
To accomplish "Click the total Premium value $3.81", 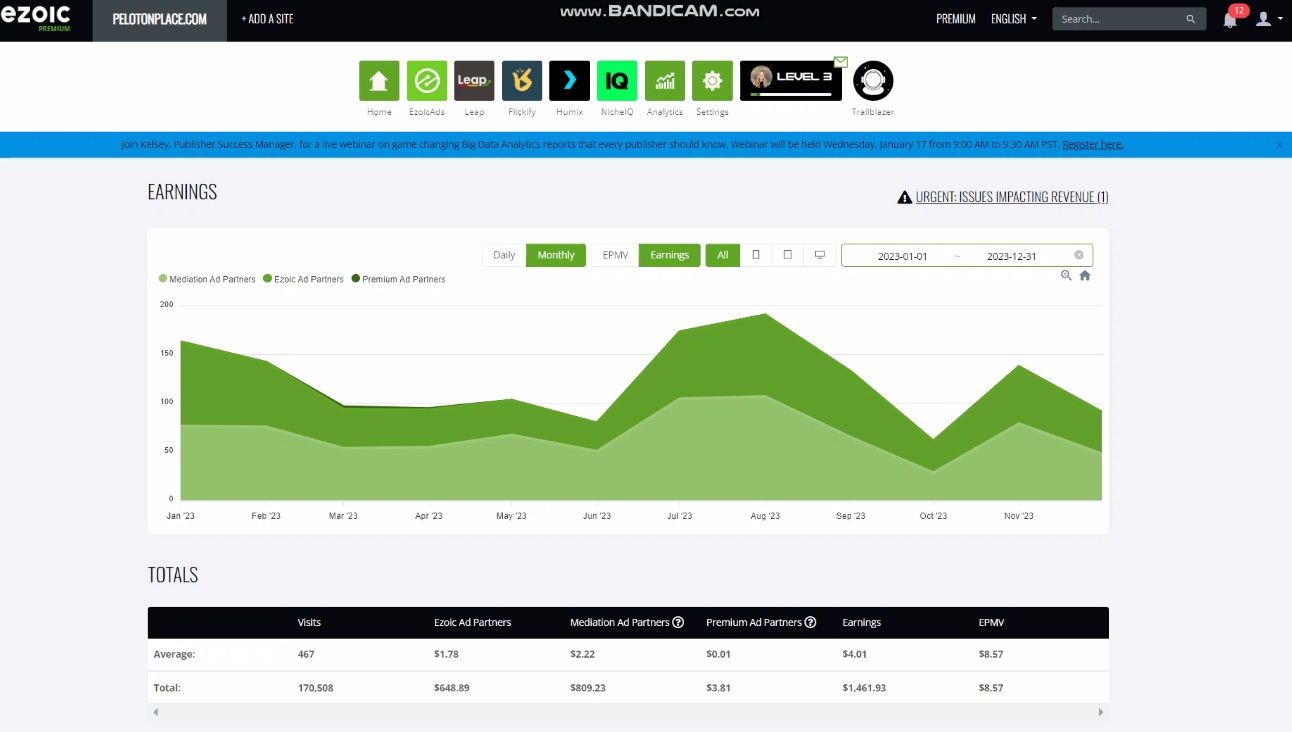I will 719,688.
